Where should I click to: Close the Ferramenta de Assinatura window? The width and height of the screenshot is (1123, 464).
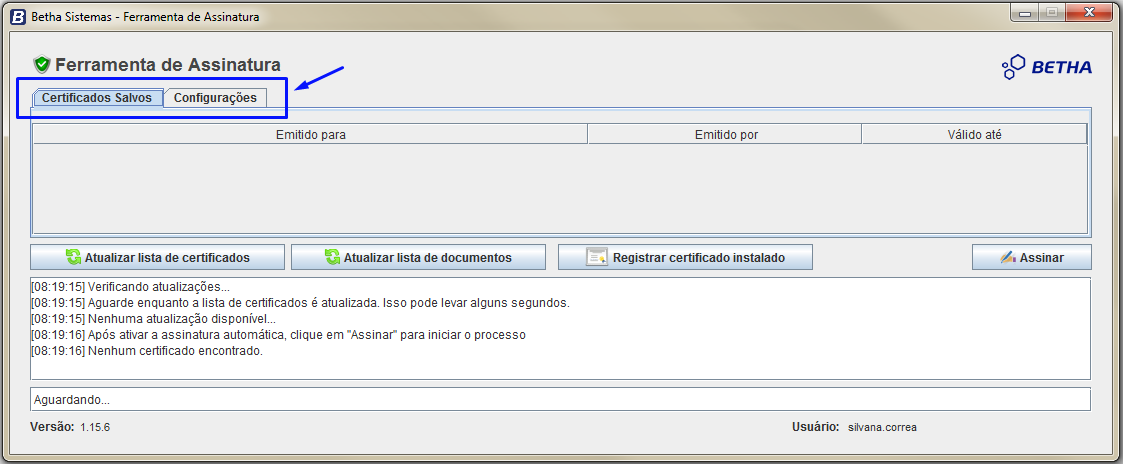point(1089,12)
